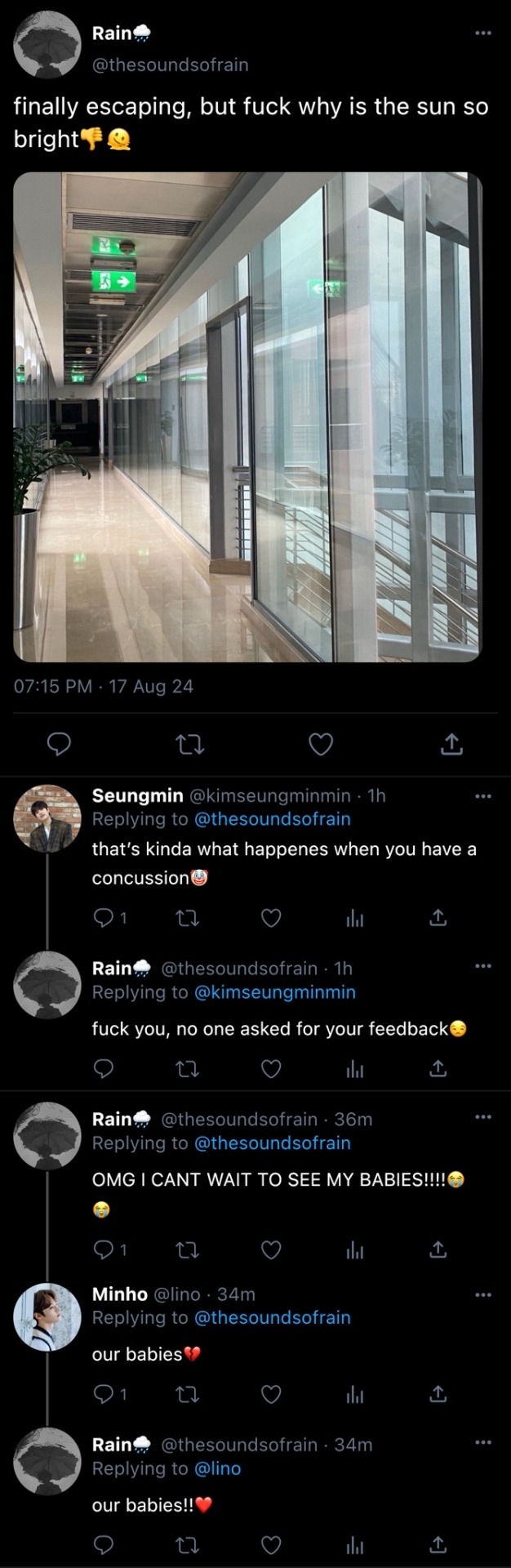Reply to Minho's 'our babies' tweet

pos(104,1394)
